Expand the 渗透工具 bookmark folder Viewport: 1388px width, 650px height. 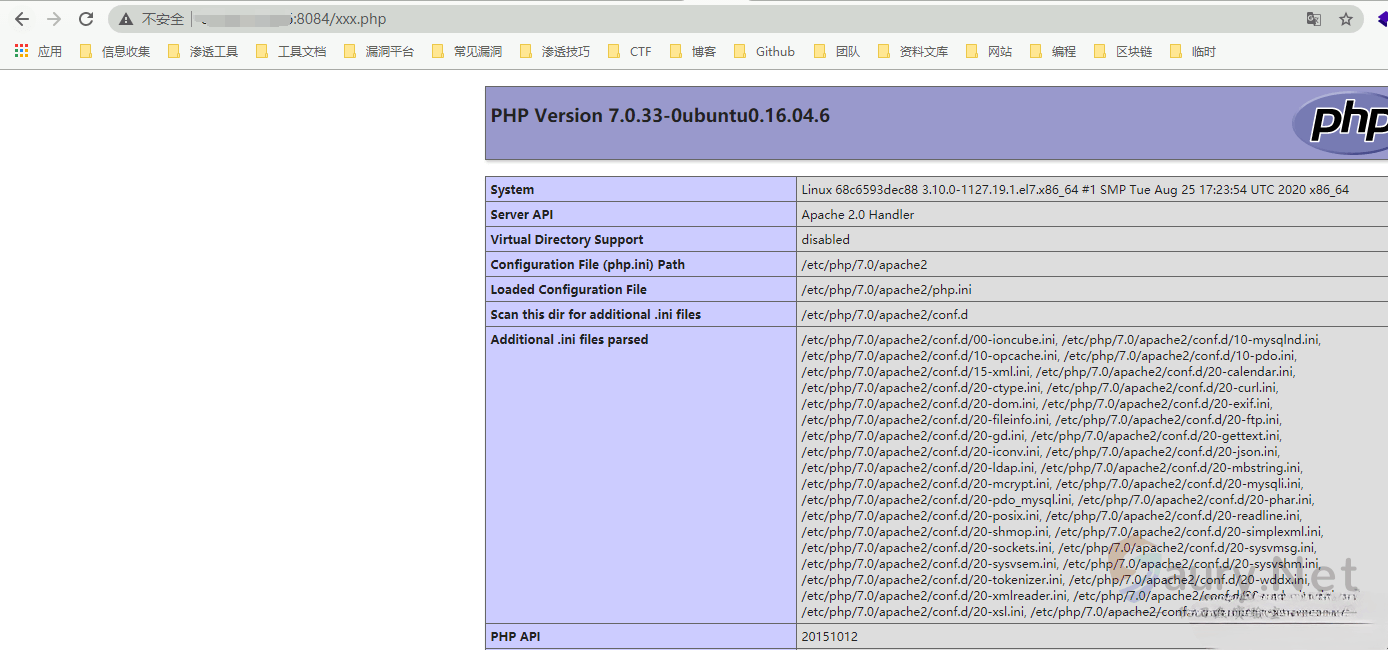(203, 51)
